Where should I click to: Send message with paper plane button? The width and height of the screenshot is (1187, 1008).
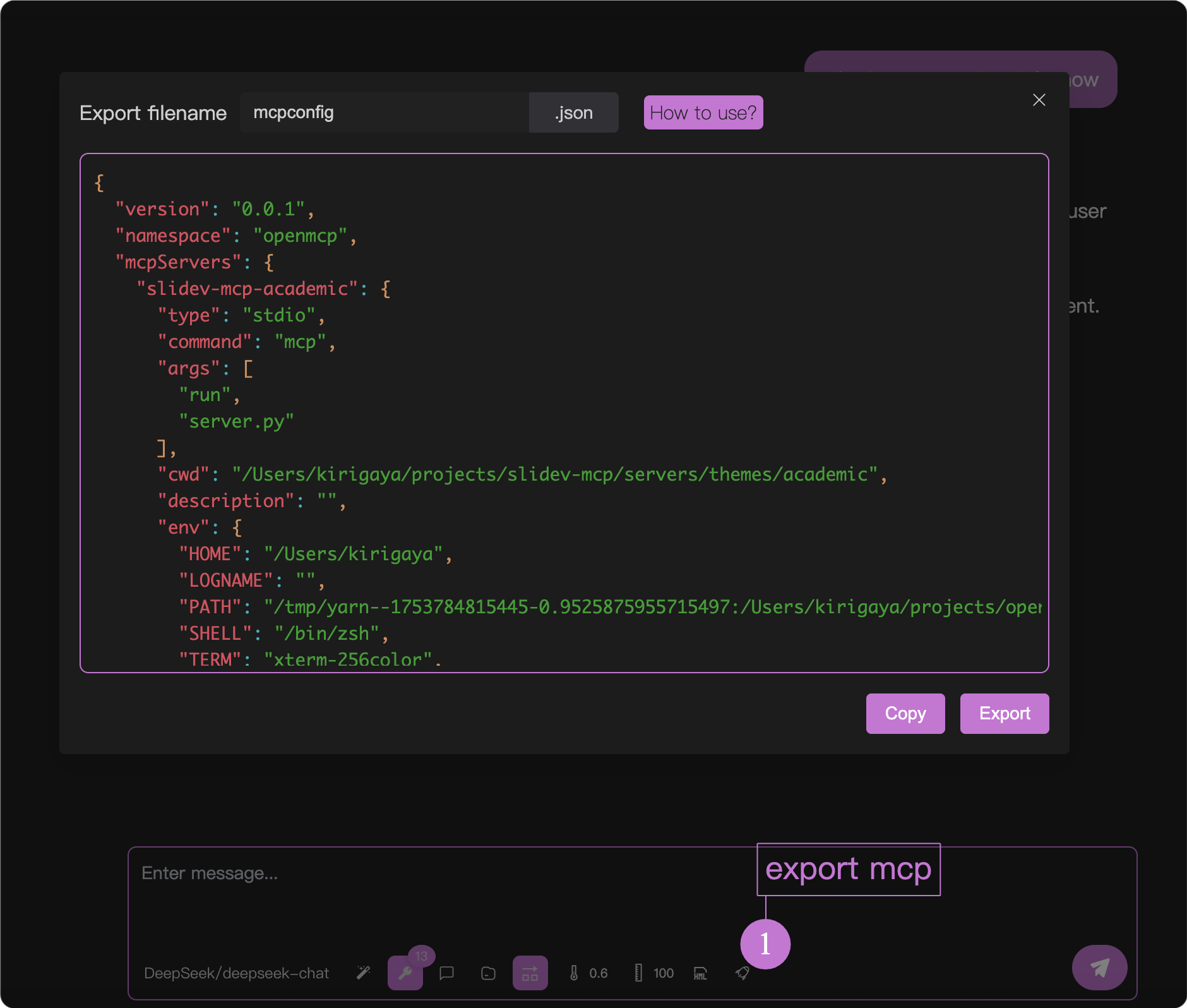[1099, 968]
